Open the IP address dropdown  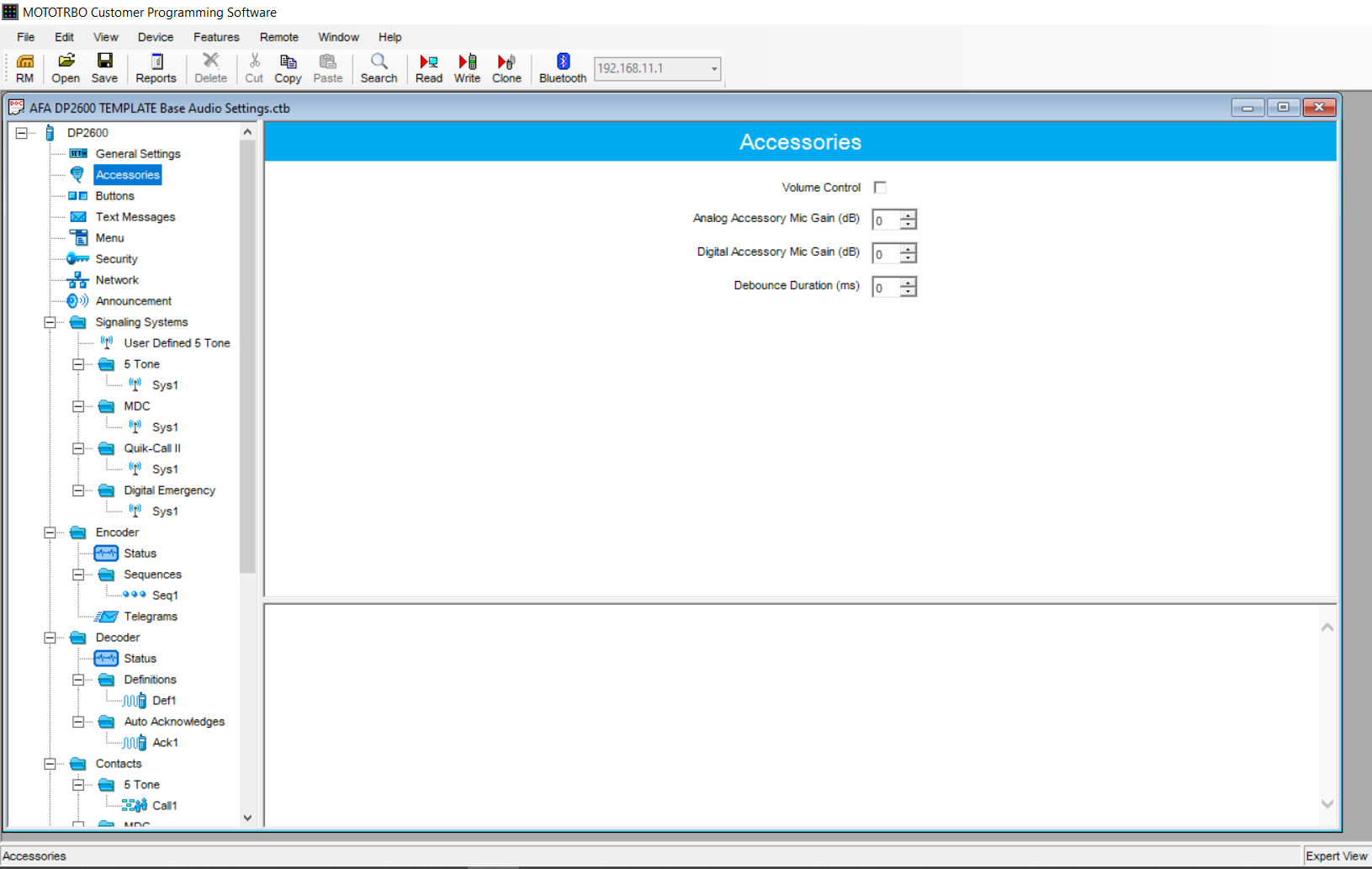click(x=714, y=69)
